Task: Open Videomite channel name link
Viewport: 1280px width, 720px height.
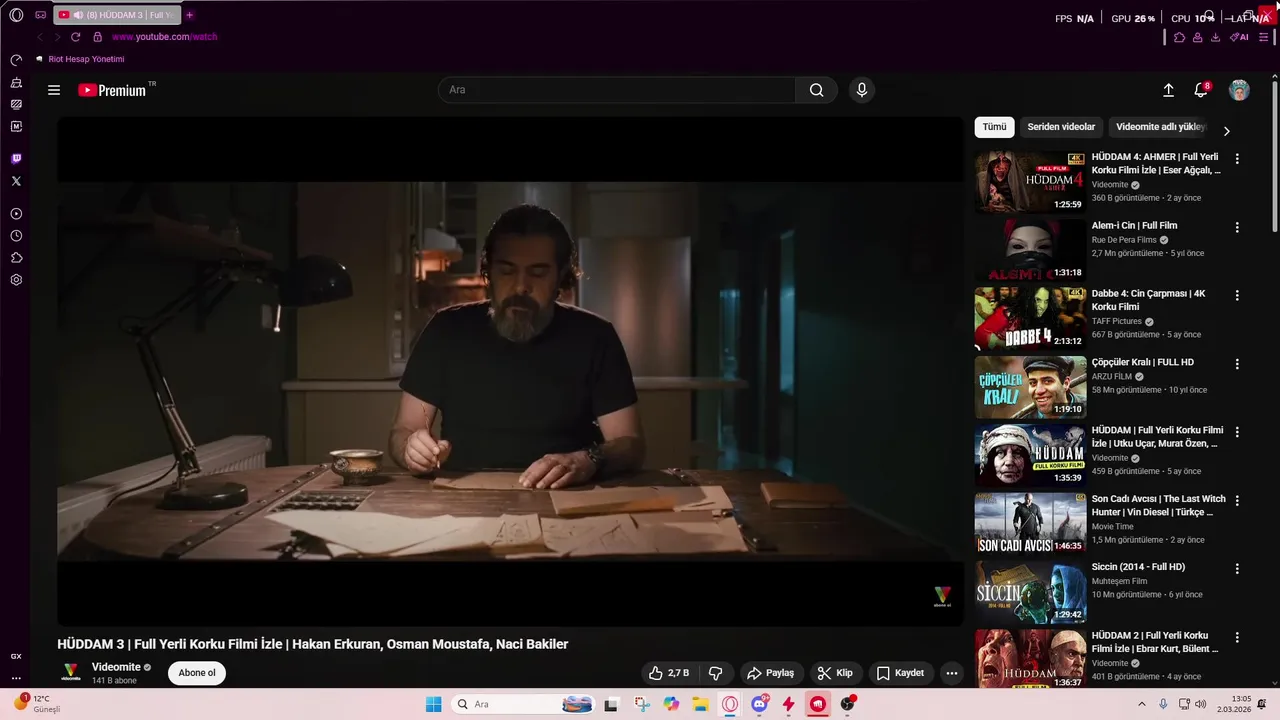Action: coord(116,667)
